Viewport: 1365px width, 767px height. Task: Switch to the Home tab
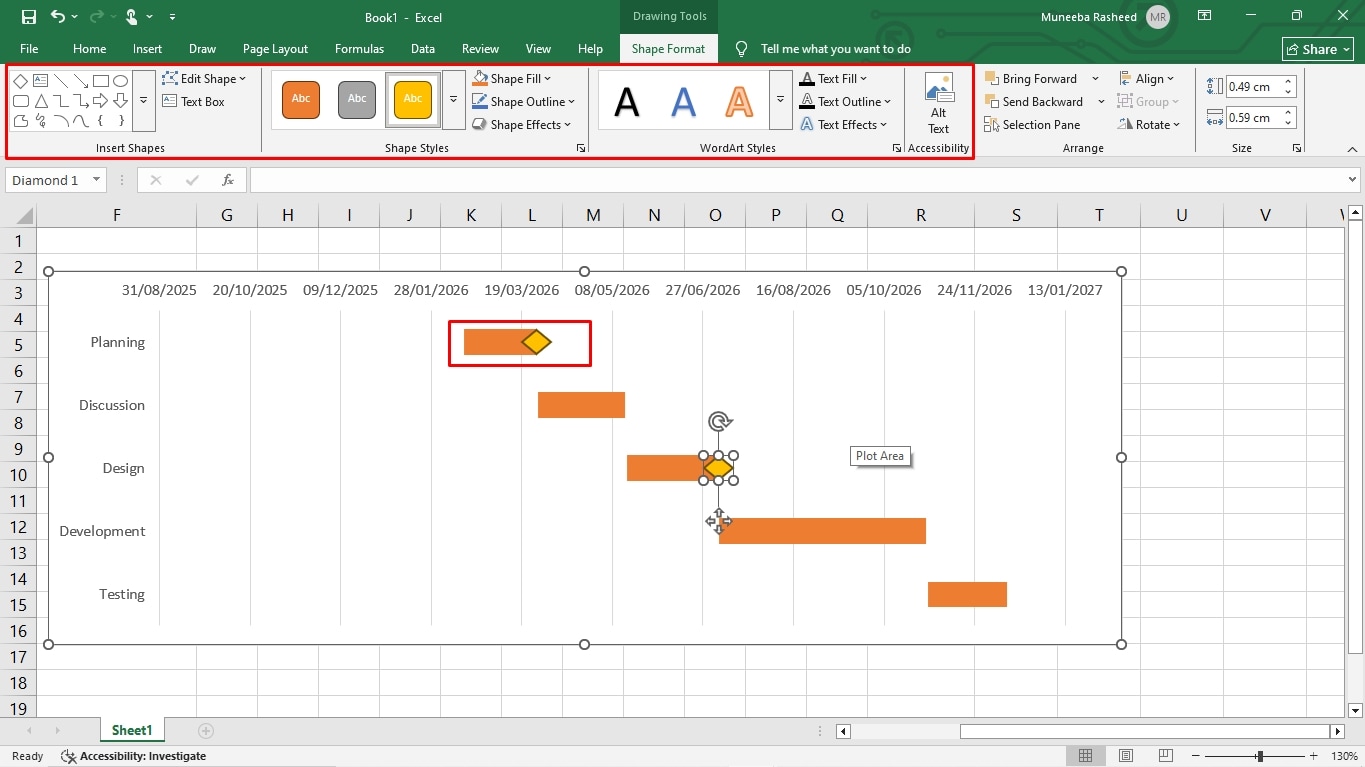click(89, 49)
